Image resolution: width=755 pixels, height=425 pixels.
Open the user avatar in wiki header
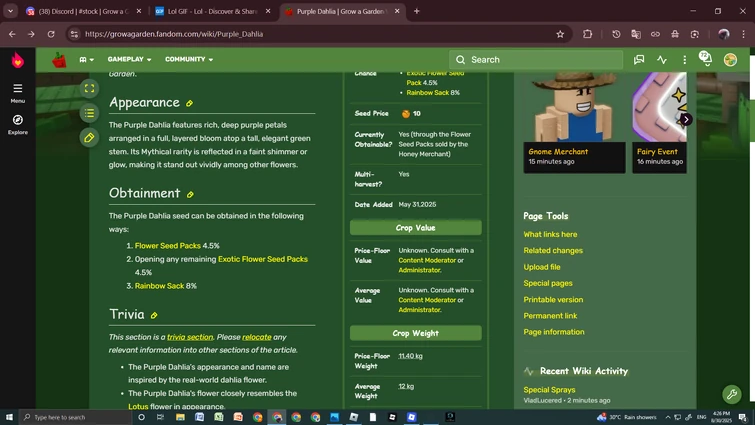click(730, 60)
